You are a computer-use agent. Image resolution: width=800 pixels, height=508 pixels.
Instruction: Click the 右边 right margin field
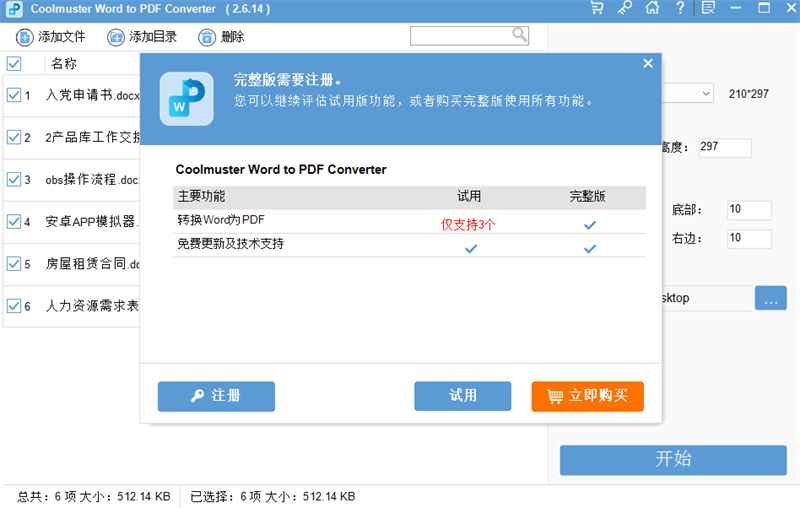[x=749, y=238]
